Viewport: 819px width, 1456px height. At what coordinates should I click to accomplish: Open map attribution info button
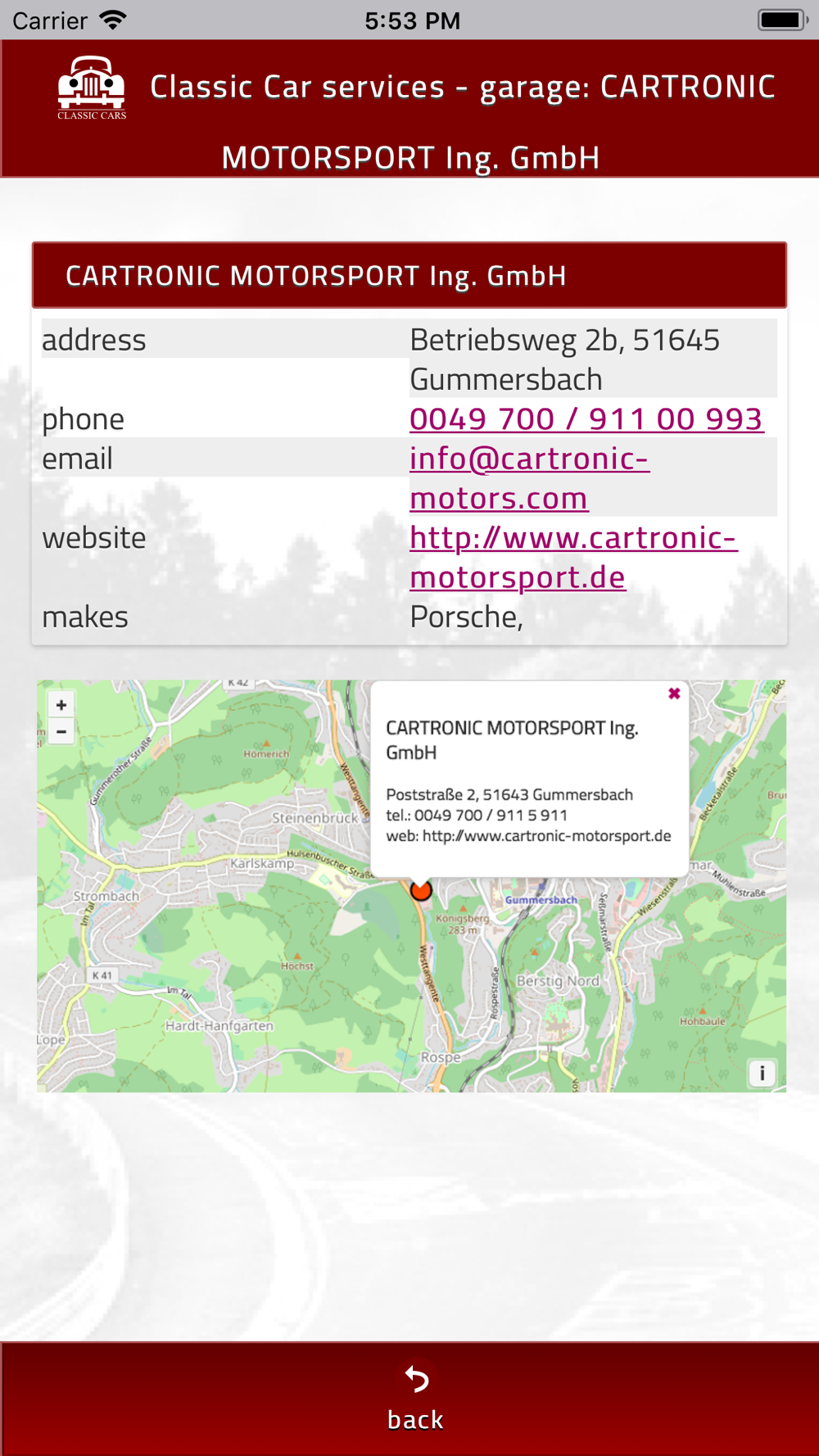pyautogui.click(x=762, y=1073)
